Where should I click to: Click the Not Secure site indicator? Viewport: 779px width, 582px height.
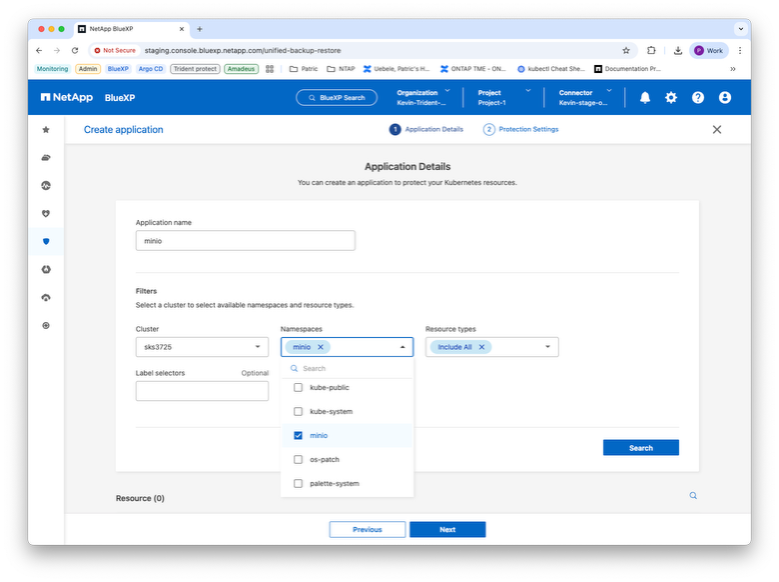click(x=115, y=50)
